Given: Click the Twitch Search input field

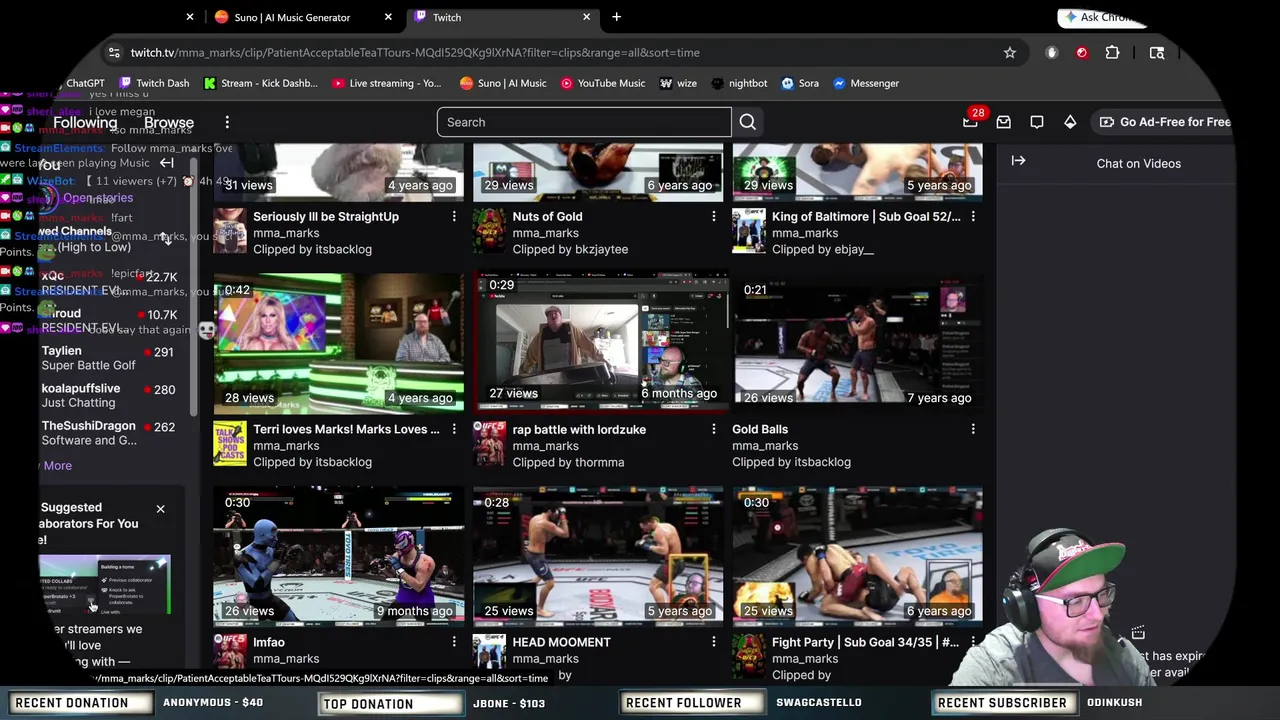Looking at the screenshot, I should tap(584, 122).
